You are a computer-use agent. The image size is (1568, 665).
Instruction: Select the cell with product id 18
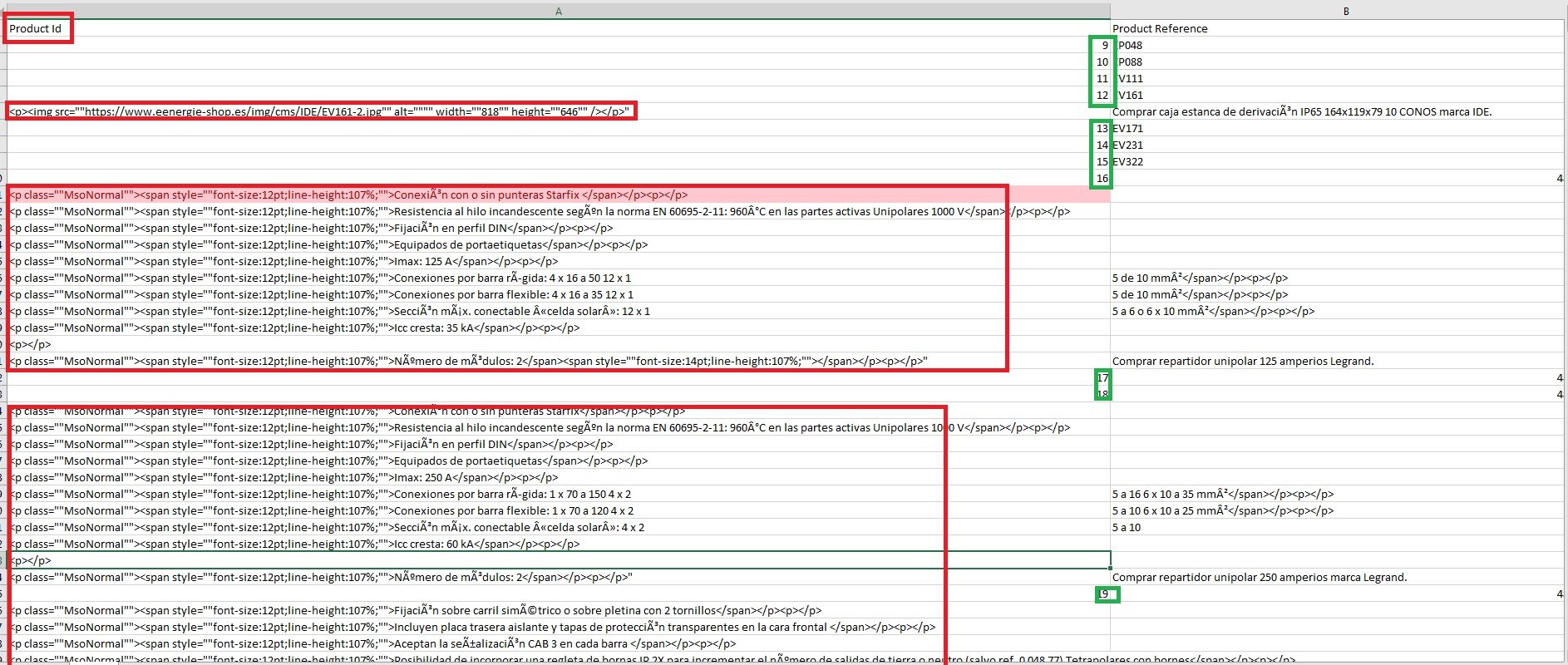(559, 394)
